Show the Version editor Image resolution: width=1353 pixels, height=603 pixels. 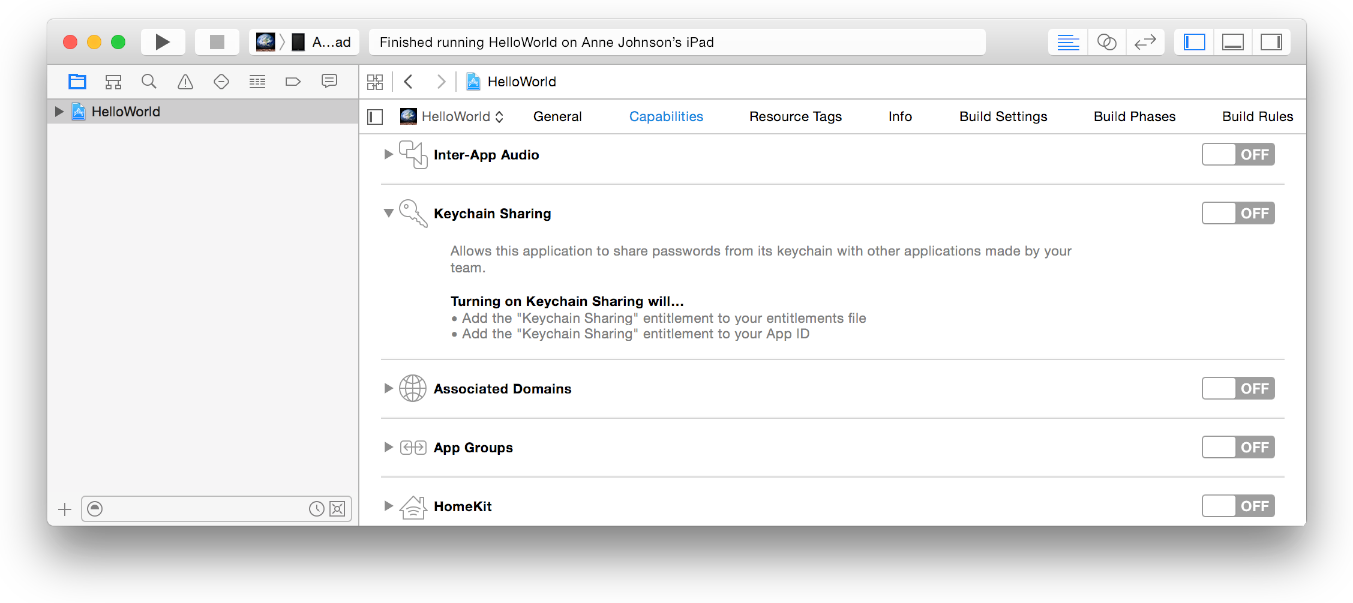(x=1145, y=42)
